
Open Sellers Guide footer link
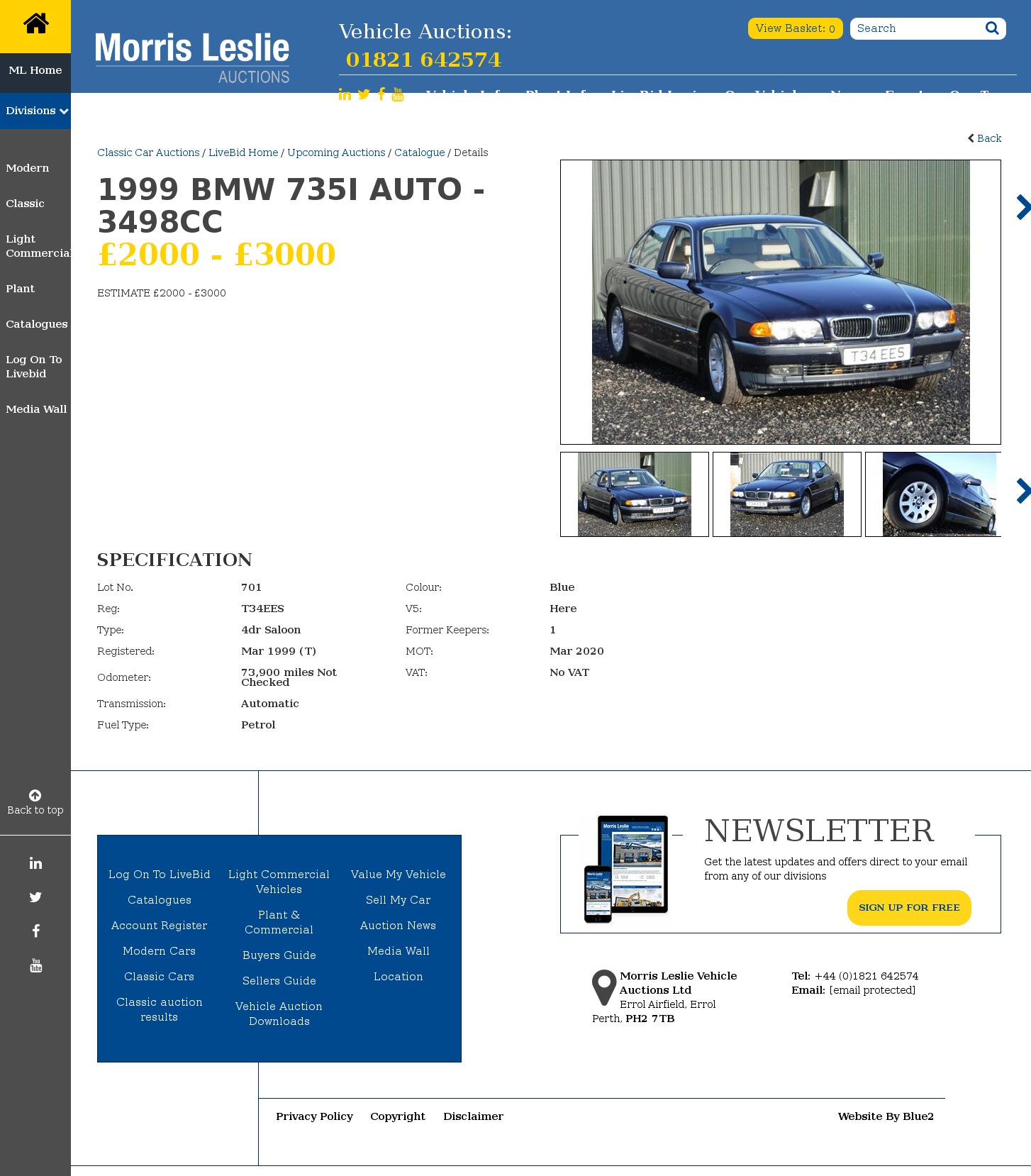279,981
